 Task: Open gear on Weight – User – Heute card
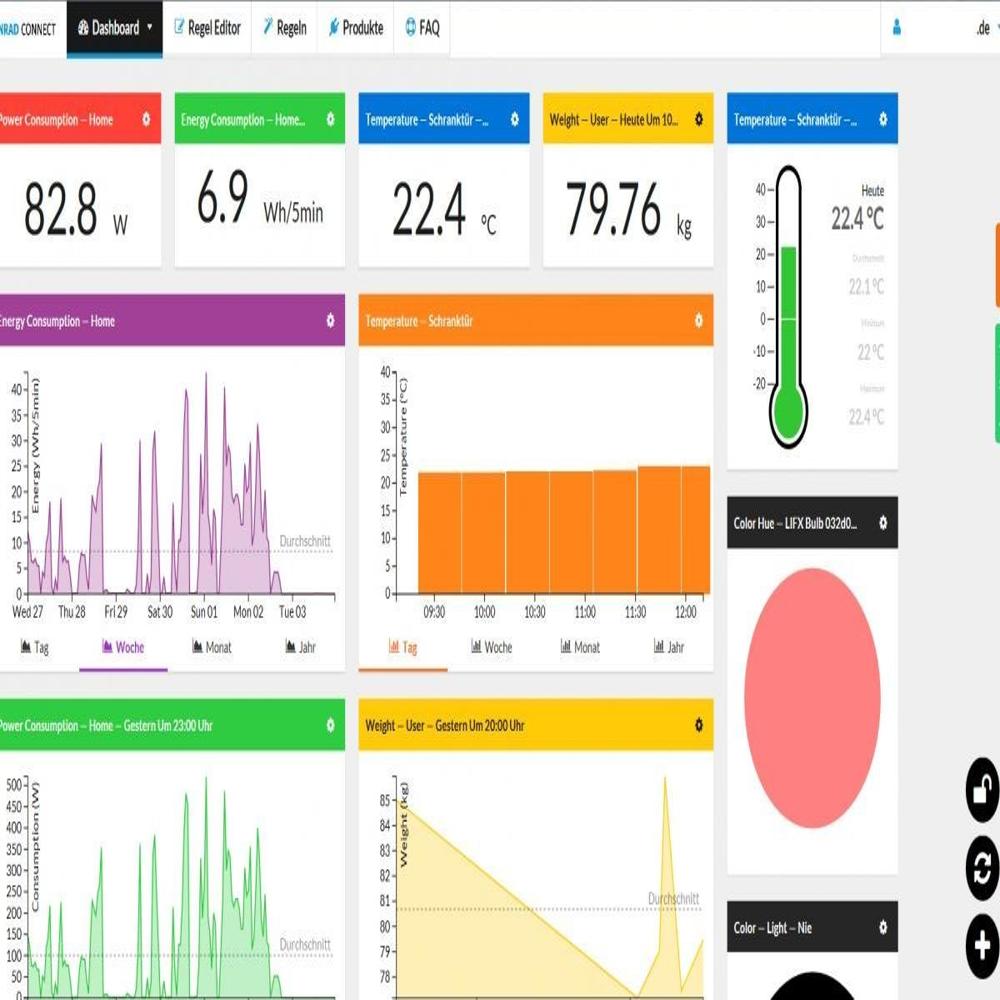tap(699, 119)
